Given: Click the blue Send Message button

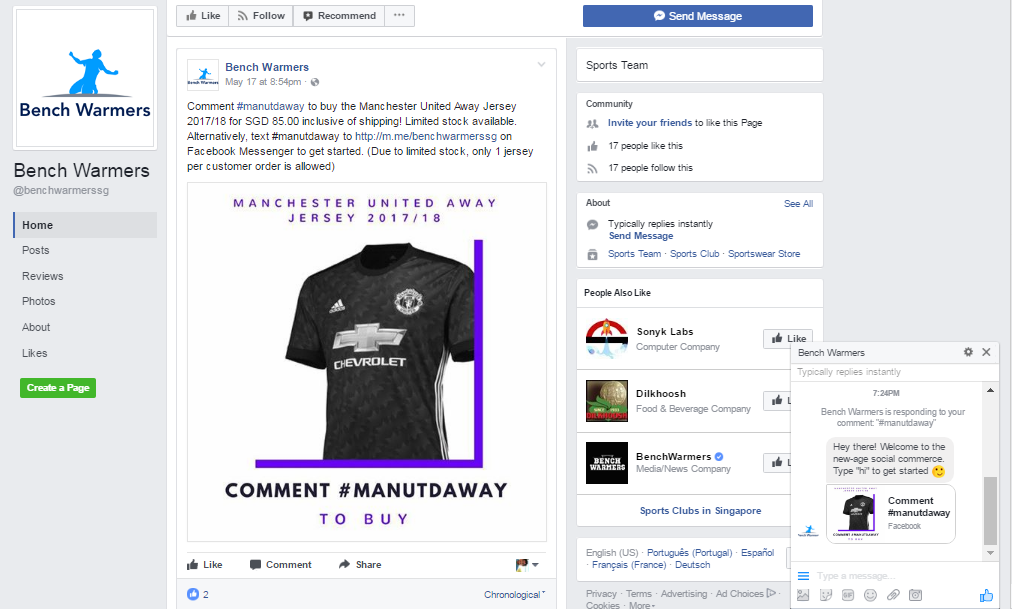Looking at the screenshot, I should point(698,16).
